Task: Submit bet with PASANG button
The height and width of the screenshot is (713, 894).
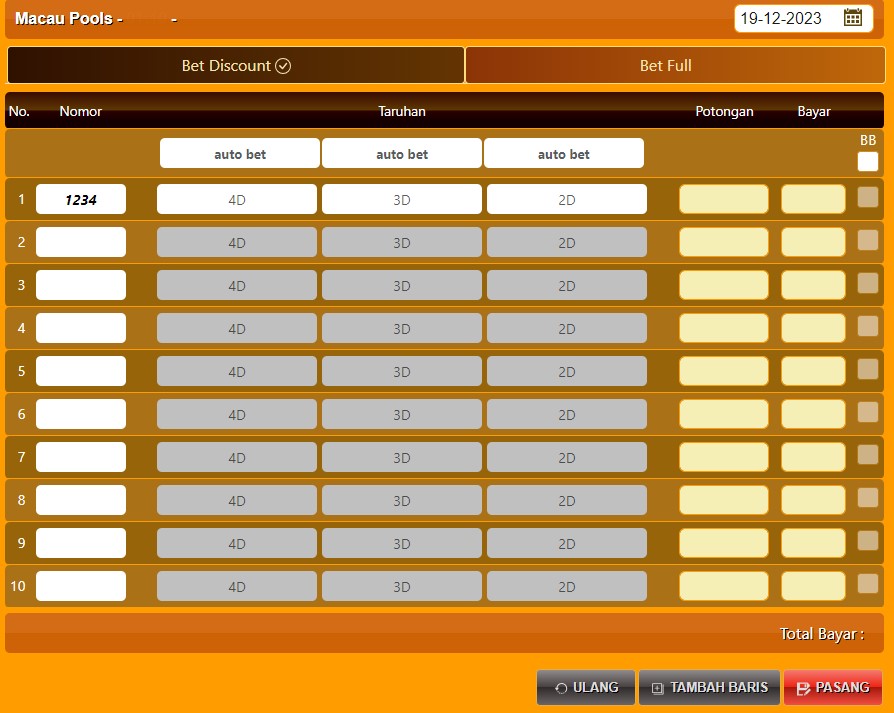Action: [x=832, y=688]
